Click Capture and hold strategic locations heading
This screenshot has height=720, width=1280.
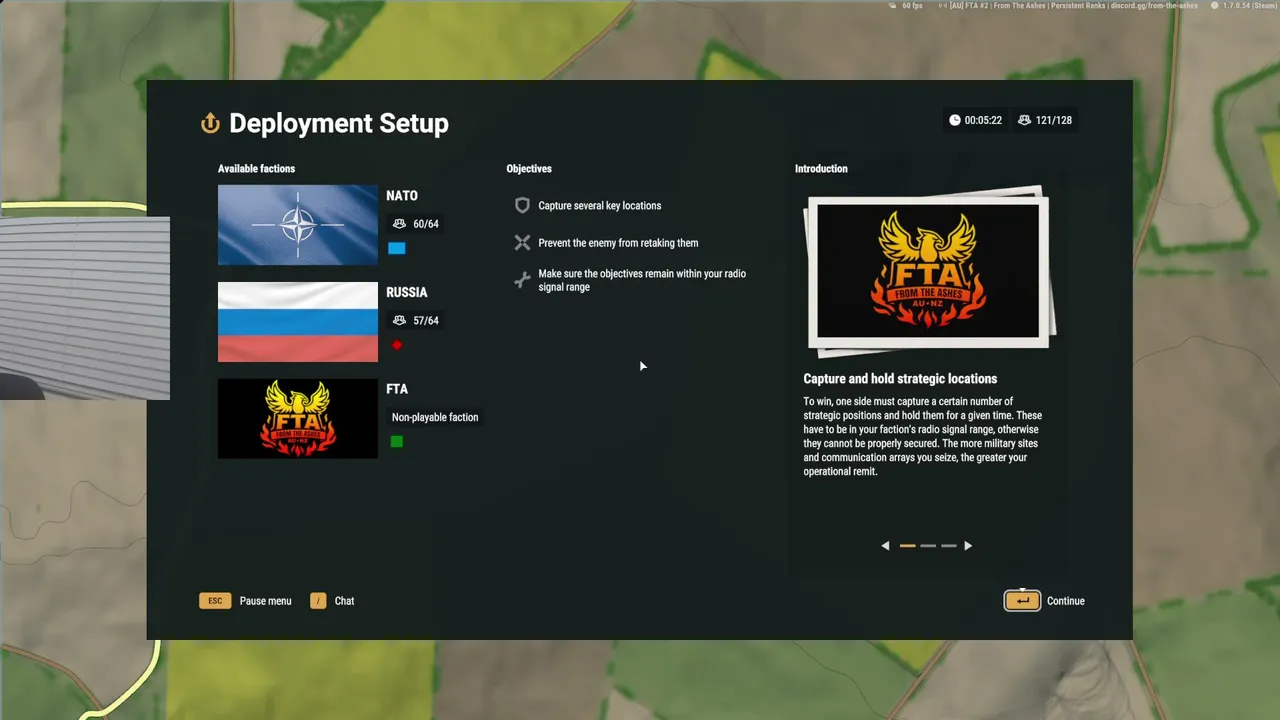coord(900,379)
